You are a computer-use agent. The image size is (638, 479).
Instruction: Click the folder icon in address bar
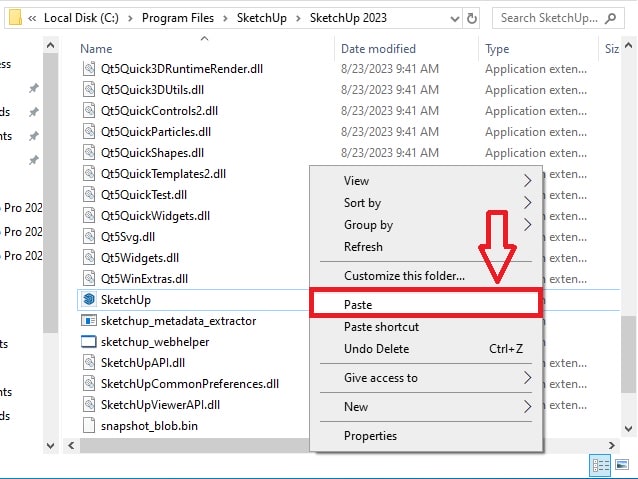[15, 18]
